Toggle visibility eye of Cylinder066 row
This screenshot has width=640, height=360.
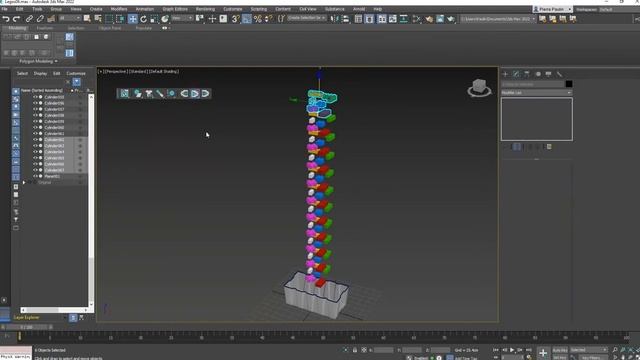(35, 164)
